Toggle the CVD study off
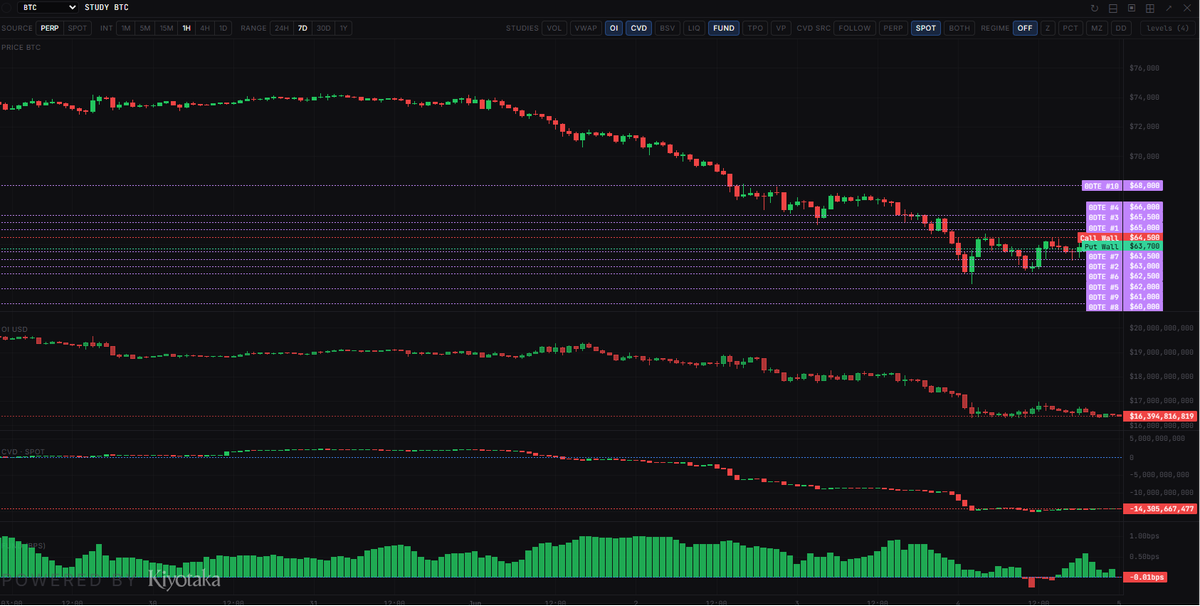This screenshot has height=606, width=1200. [639, 28]
